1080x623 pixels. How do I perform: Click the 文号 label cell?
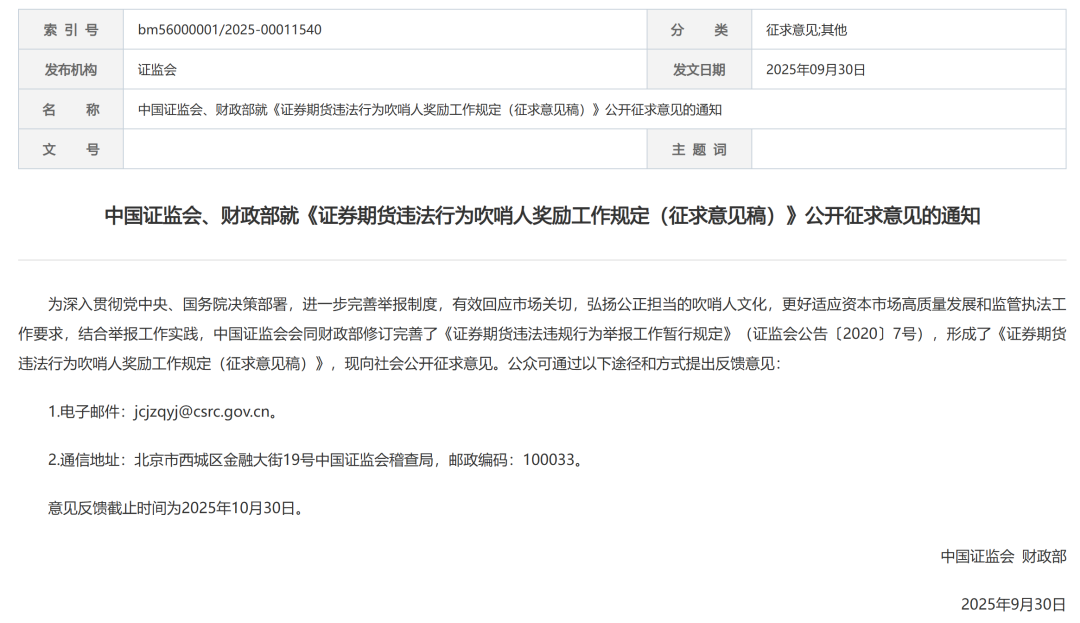point(71,149)
